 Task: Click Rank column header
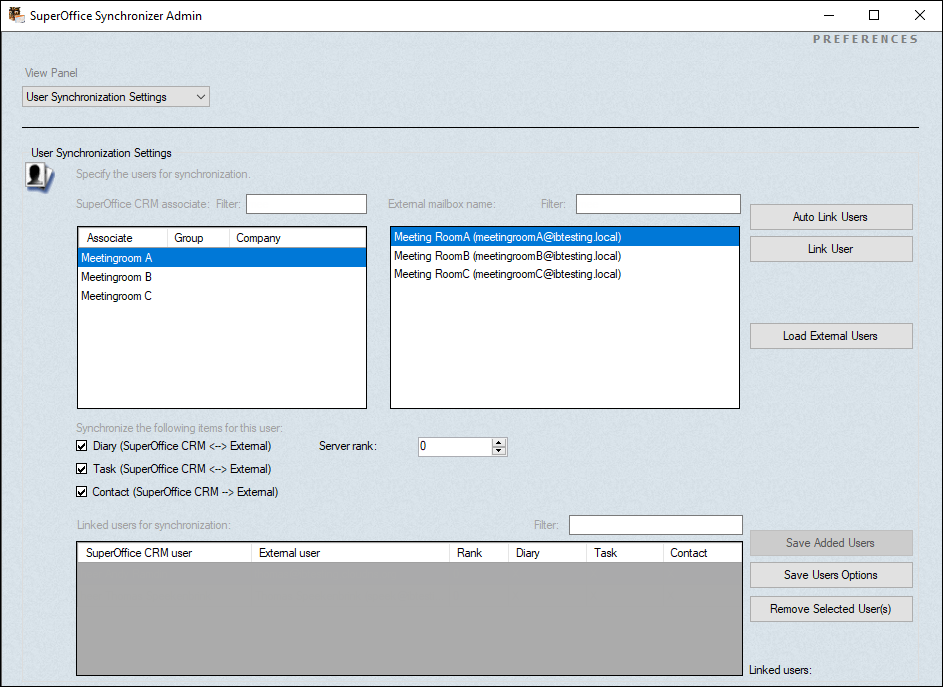coord(479,553)
